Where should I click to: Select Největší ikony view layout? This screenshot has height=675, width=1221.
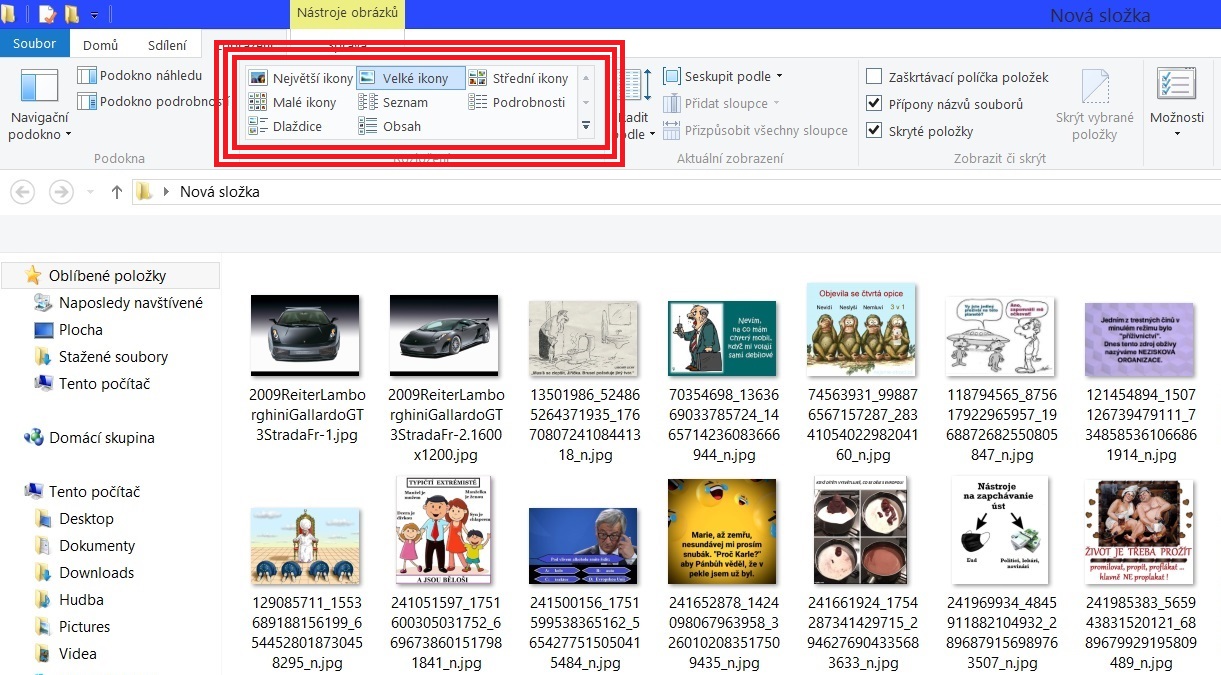point(301,78)
